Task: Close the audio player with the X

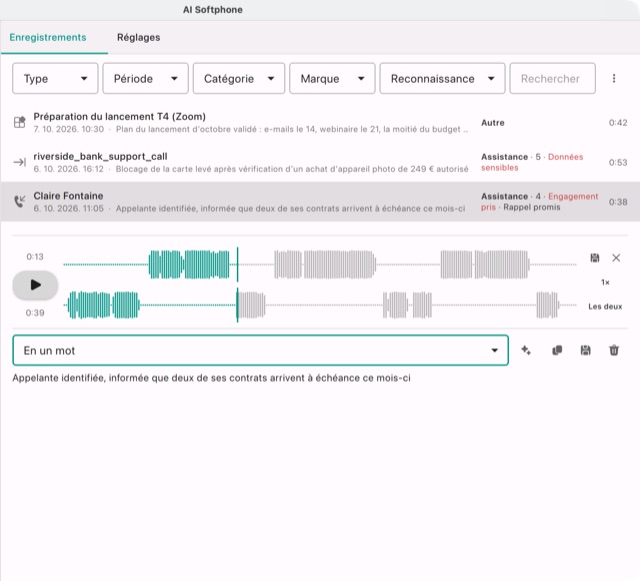Action: tap(616, 258)
